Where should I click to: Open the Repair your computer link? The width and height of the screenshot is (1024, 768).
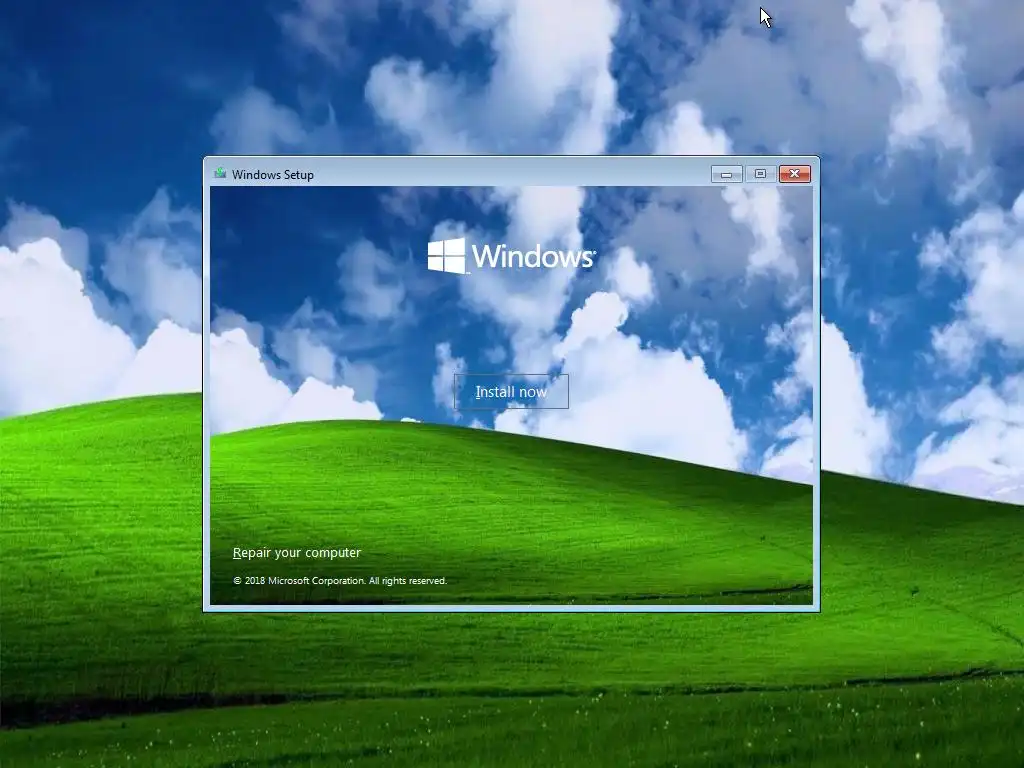point(296,552)
